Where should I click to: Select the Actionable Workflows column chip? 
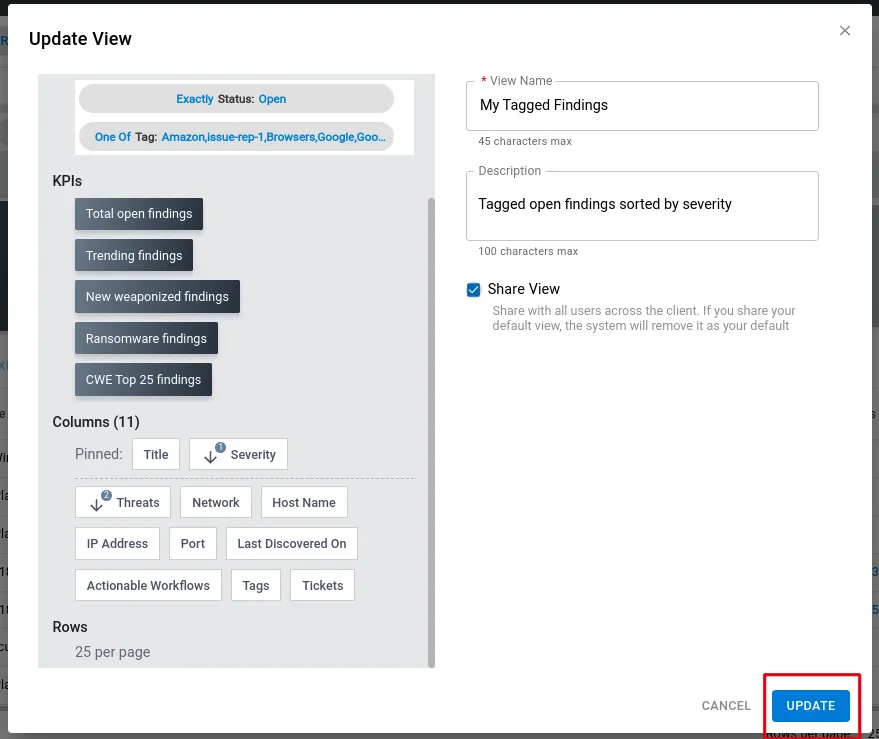coord(148,585)
